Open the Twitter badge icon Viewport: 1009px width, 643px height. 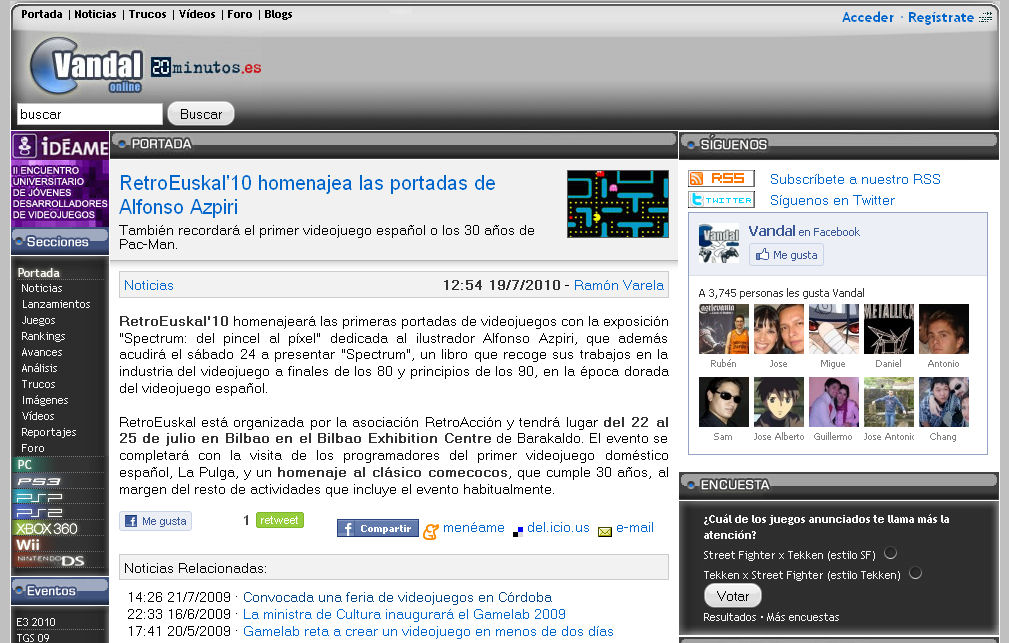click(721, 200)
